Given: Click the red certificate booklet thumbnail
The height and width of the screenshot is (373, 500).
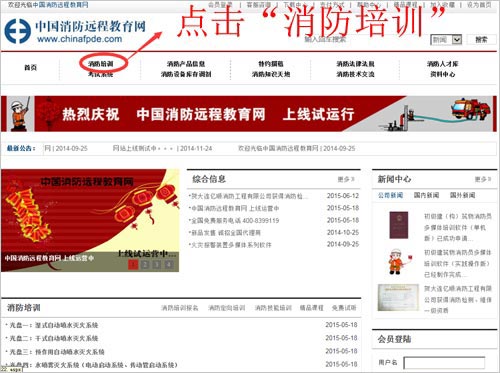Looking at the screenshot, I should (399, 225).
